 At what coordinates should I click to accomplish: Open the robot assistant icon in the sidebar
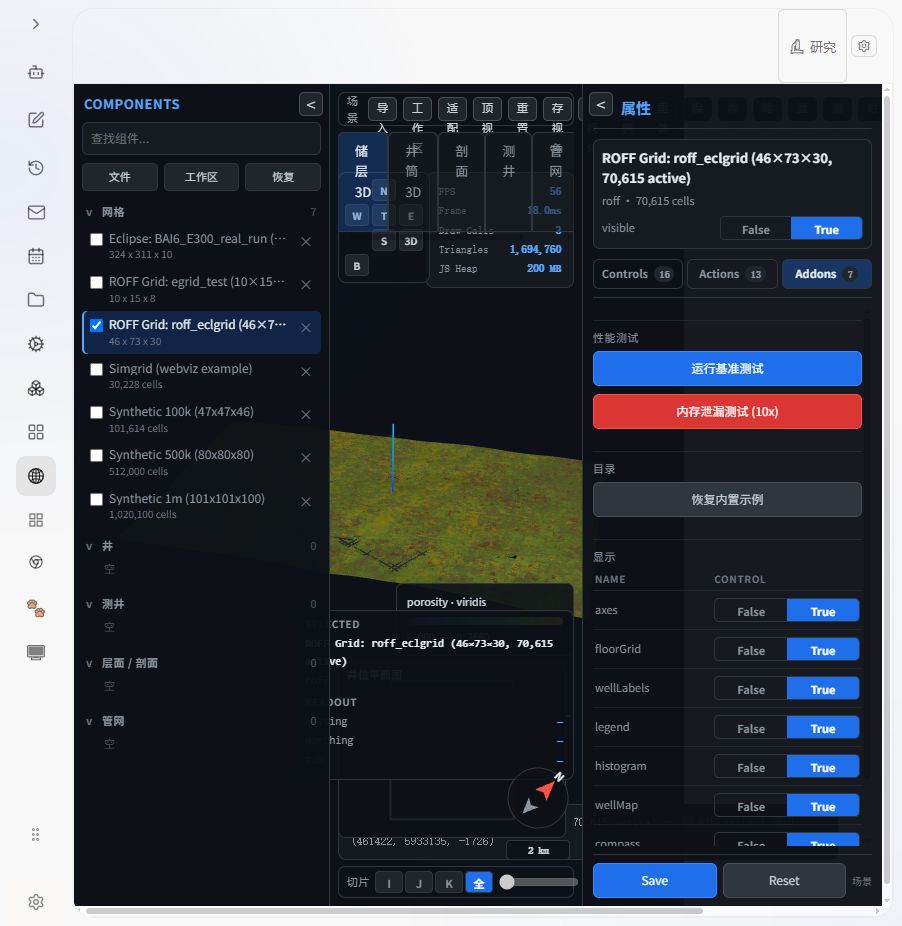(36, 72)
